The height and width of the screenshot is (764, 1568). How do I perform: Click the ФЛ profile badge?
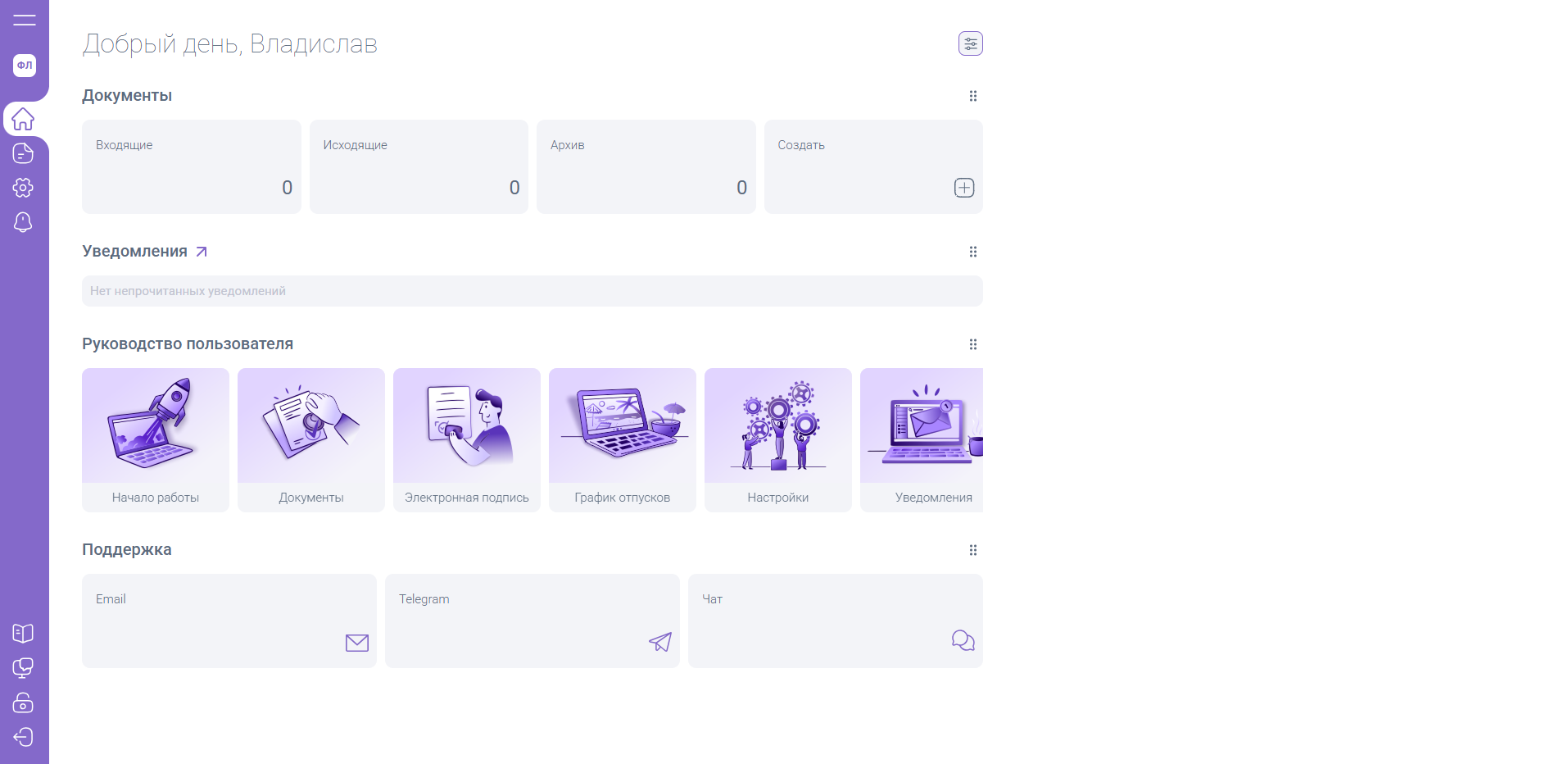(x=25, y=66)
